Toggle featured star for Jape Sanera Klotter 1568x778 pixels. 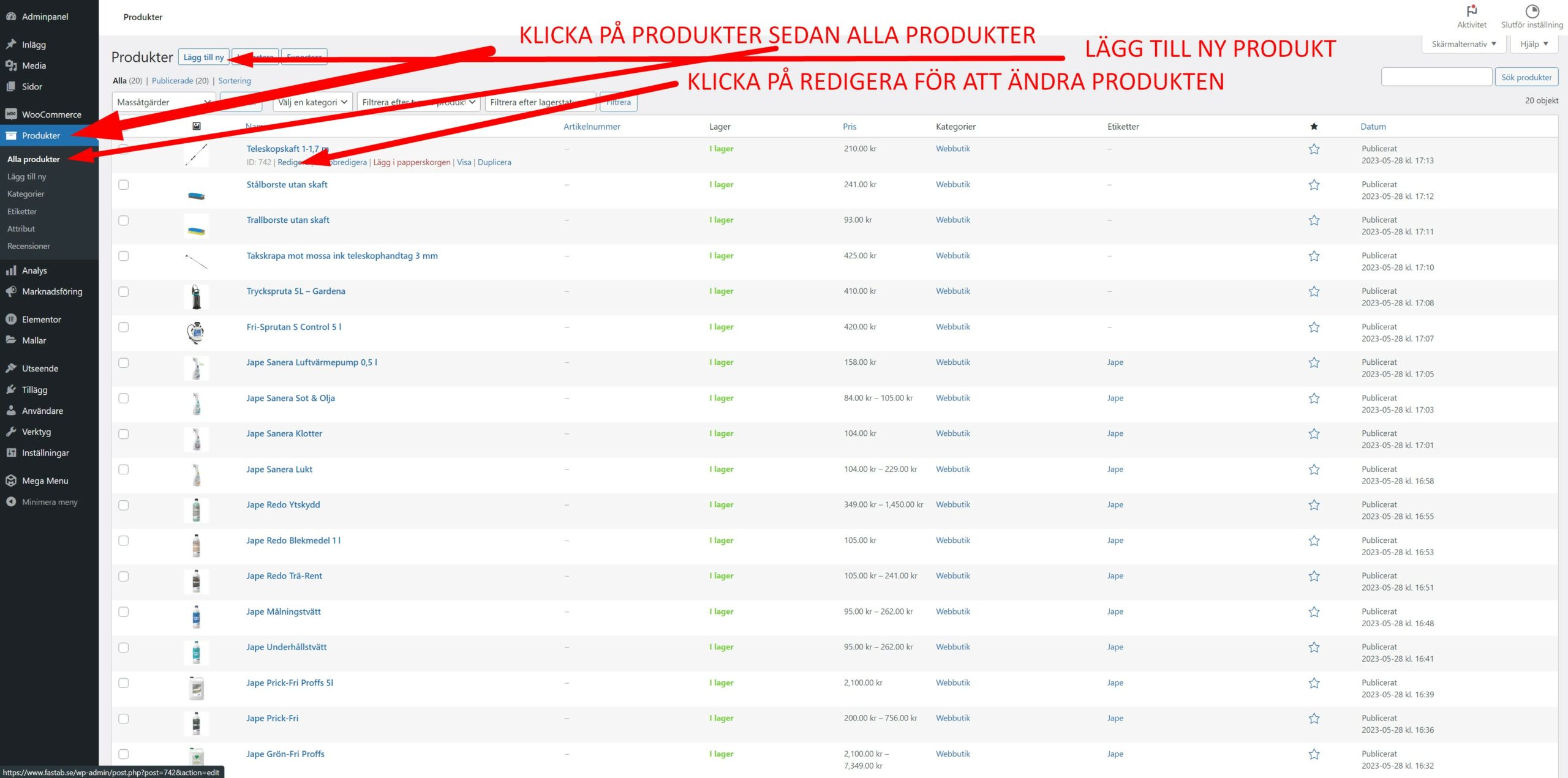(x=1314, y=434)
